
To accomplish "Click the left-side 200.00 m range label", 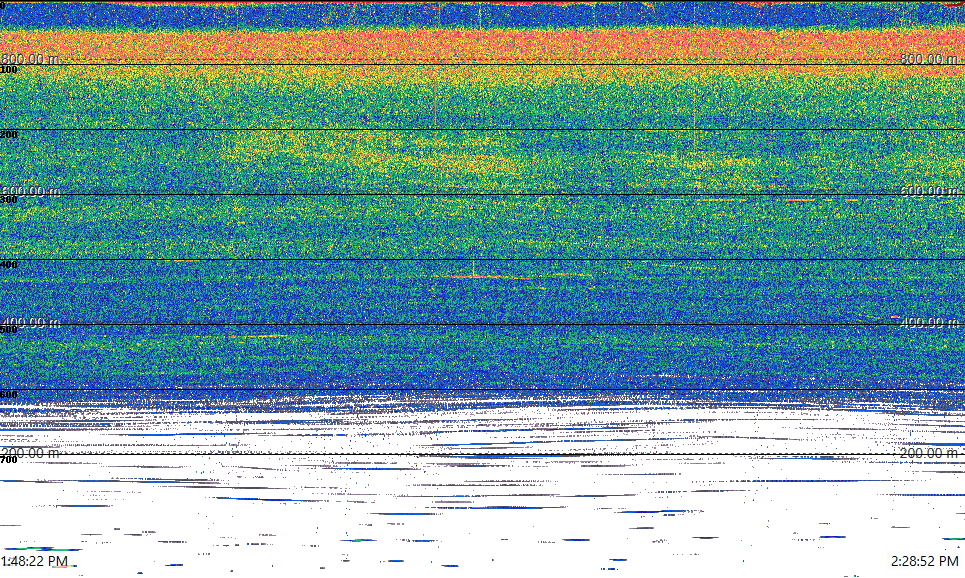I will [31, 453].
